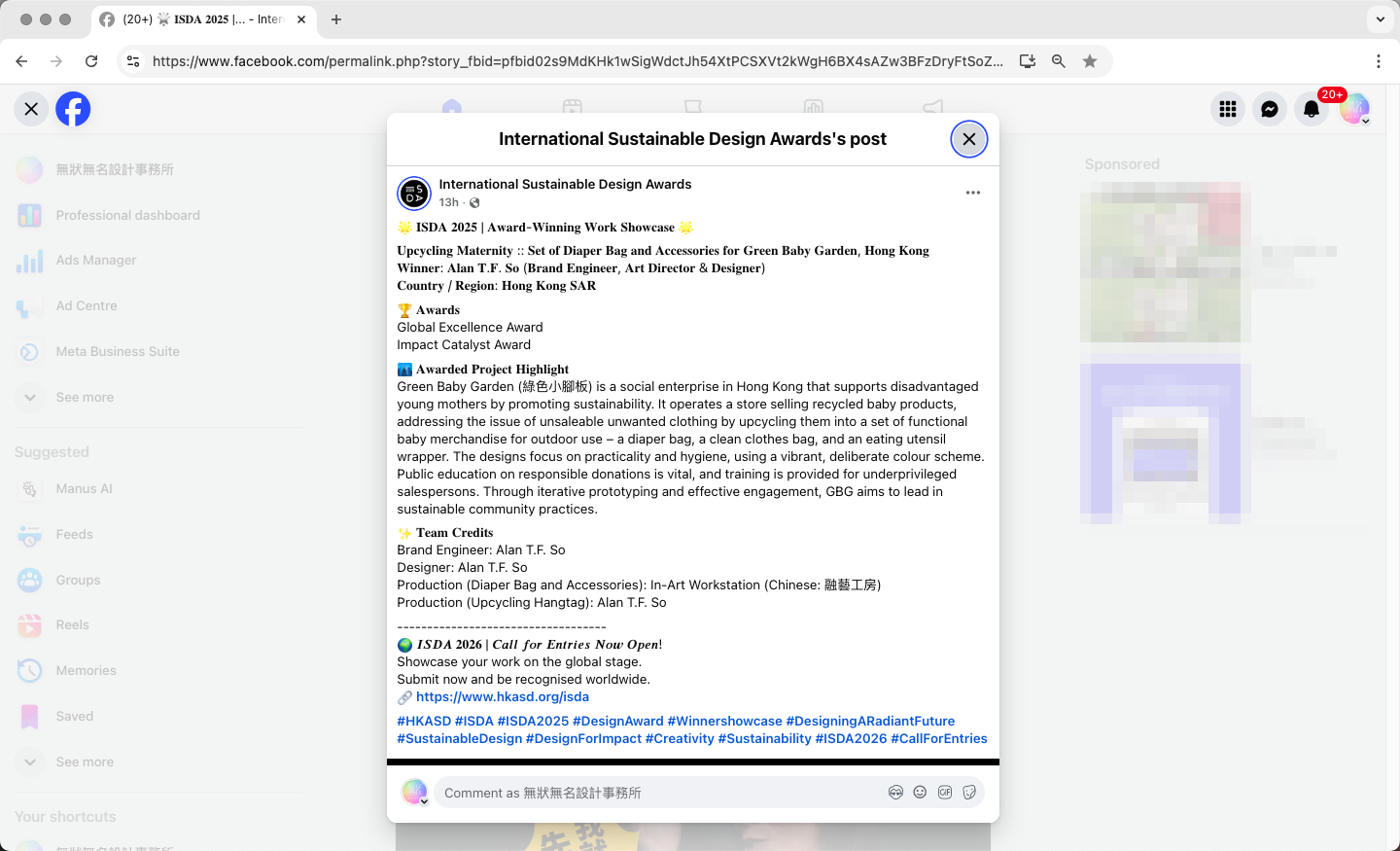Bookmark this page with star icon
Viewport: 1400px width, 851px height.
[x=1090, y=61]
